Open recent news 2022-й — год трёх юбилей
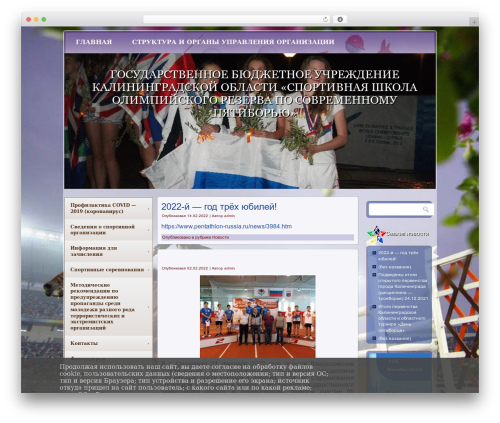 [x=398, y=256]
